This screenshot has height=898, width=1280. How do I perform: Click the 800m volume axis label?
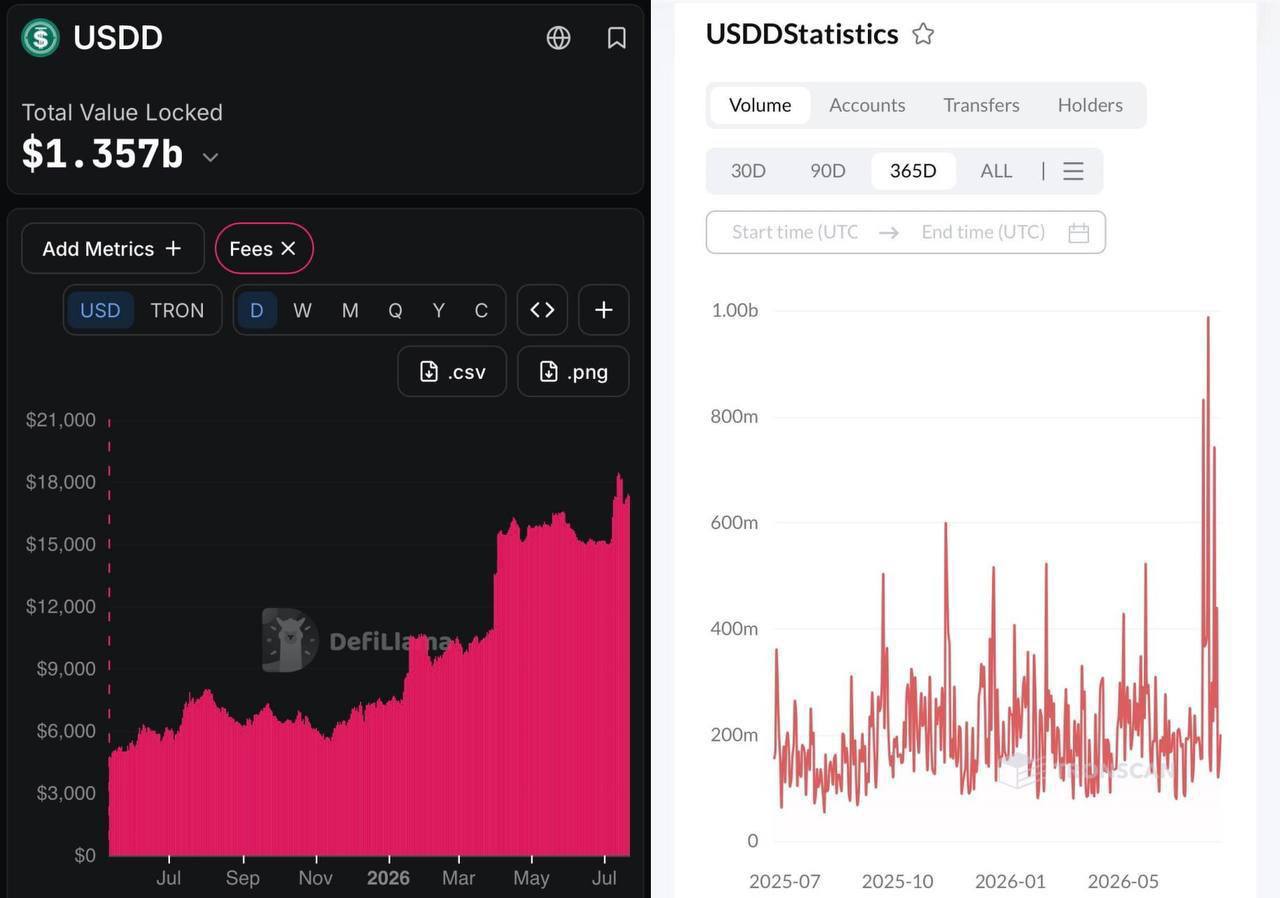click(734, 416)
